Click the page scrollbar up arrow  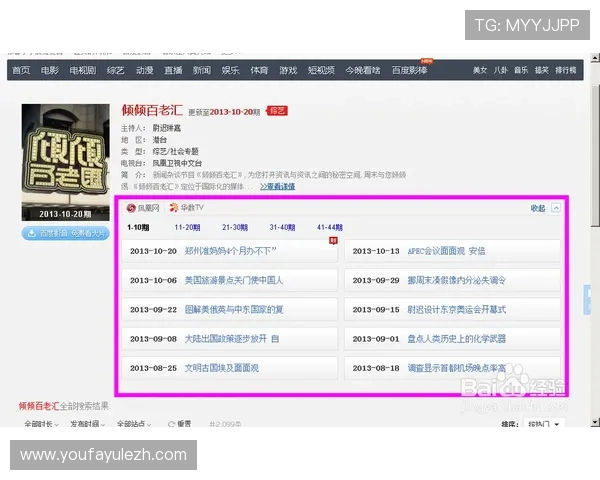coord(595,58)
